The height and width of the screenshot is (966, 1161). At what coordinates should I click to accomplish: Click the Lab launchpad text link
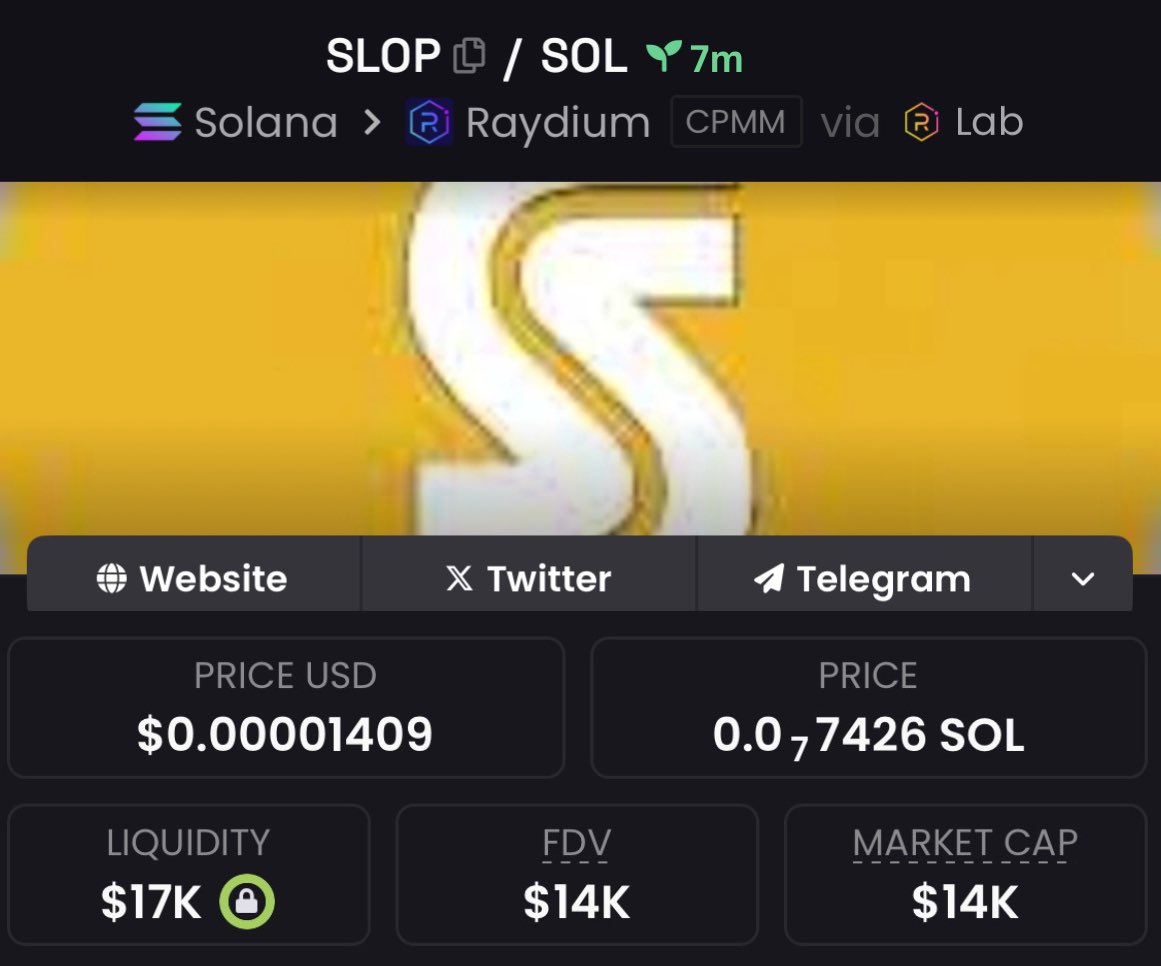click(989, 121)
